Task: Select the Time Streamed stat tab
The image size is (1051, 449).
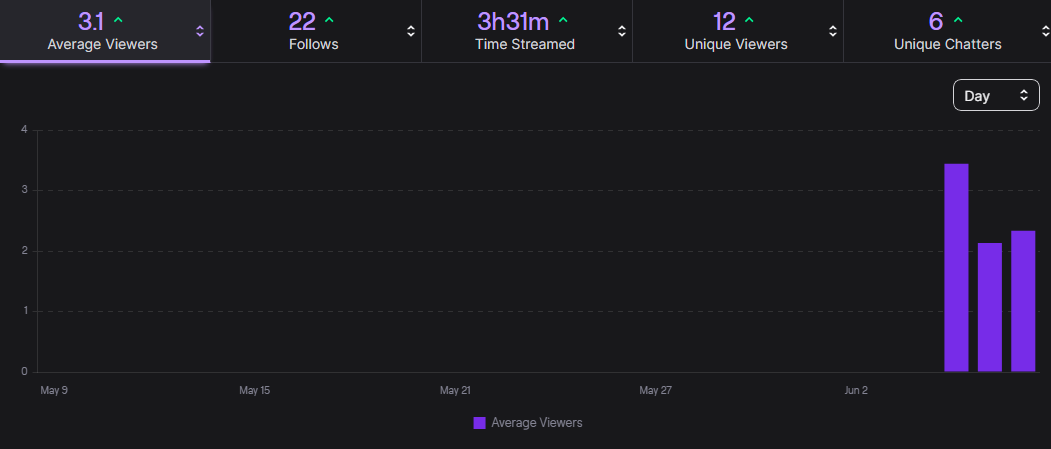Action: [527, 31]
